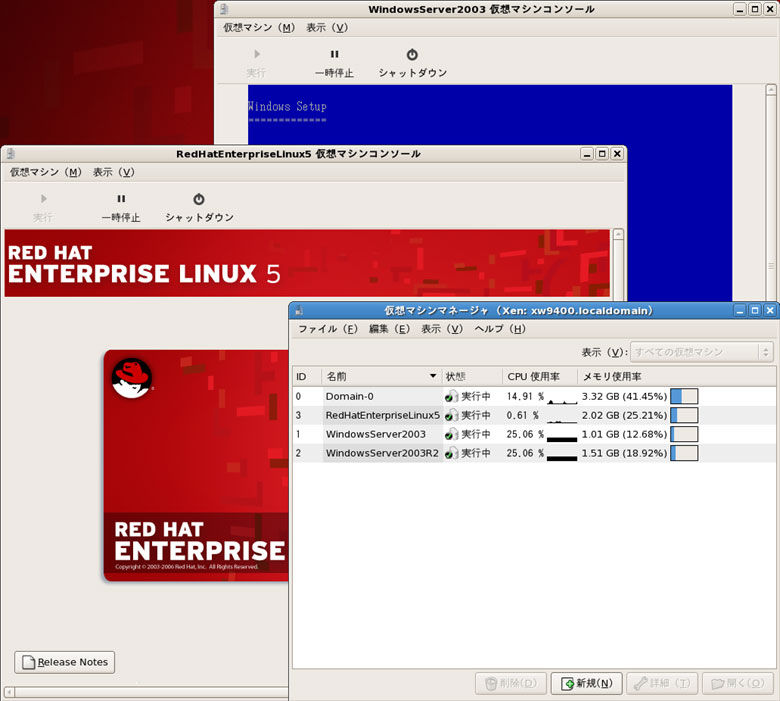Open ヘルプ menu in Virtual Machine Manager
780x701 pixels.
tap(499, 329)
